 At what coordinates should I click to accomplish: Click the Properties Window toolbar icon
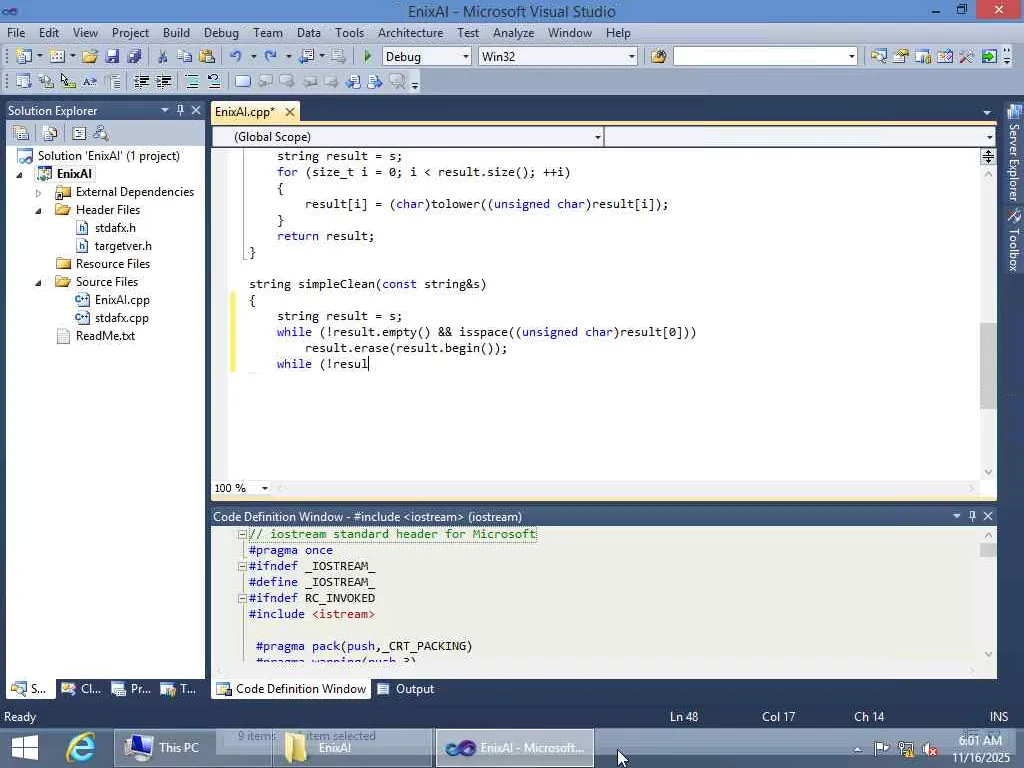point(901,57)
